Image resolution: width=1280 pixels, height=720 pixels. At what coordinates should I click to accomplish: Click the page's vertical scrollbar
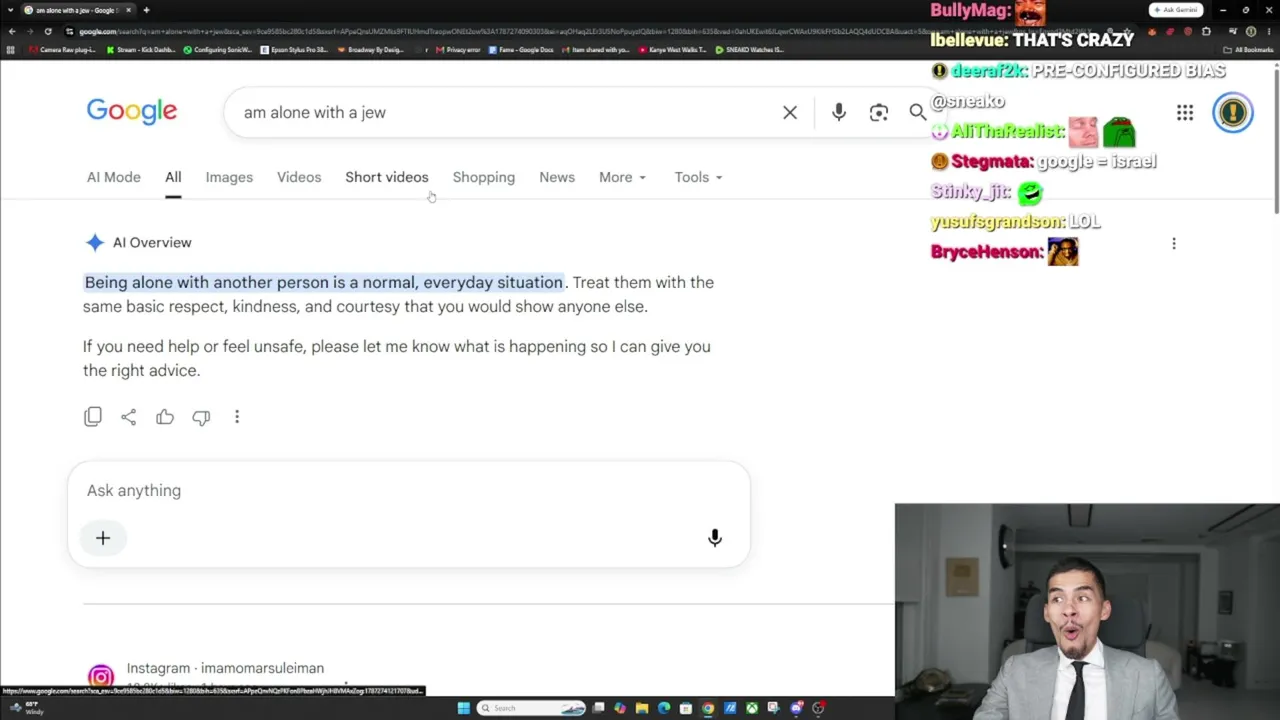point(1275,140)
